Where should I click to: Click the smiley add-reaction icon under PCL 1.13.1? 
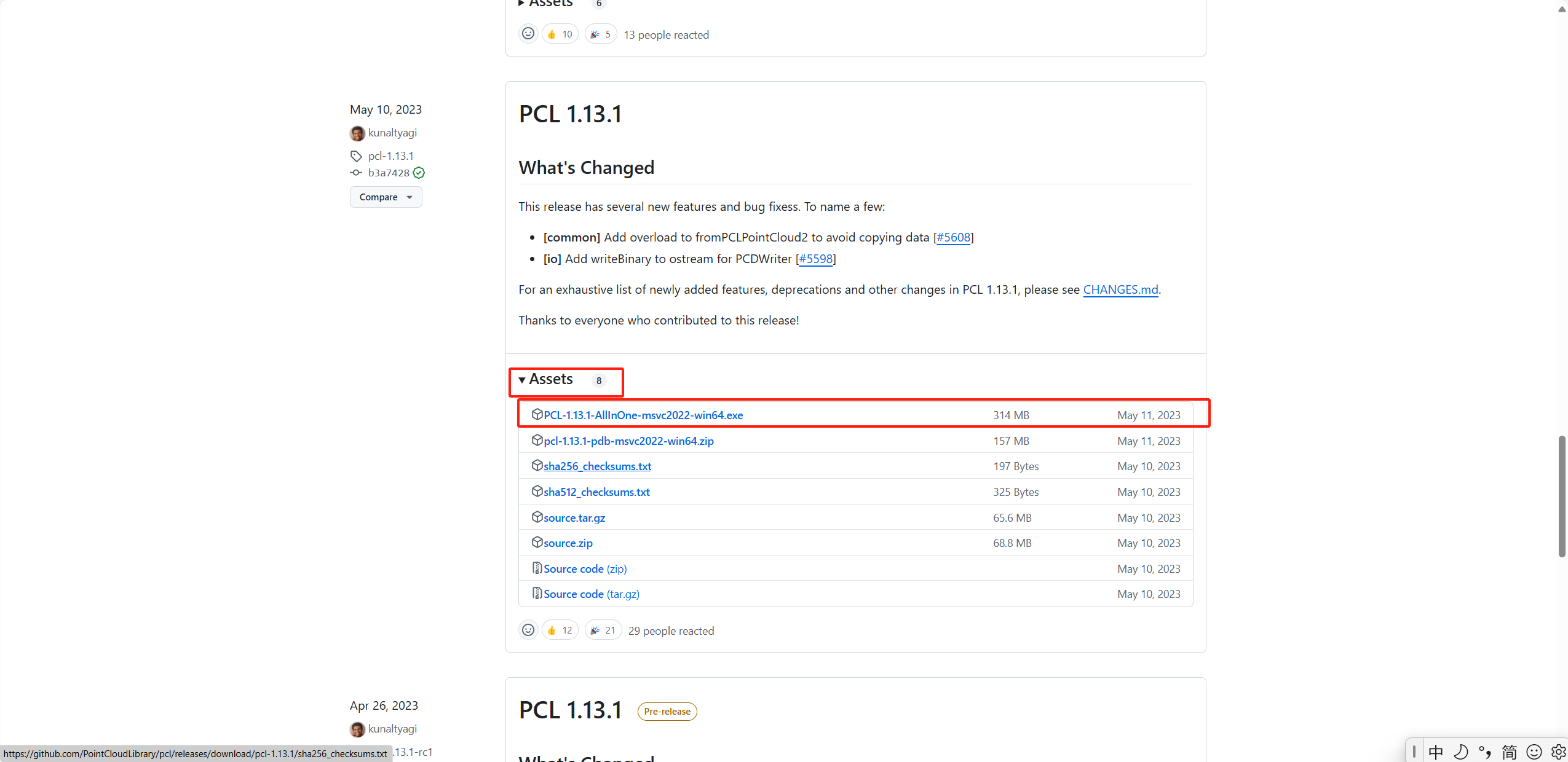click(x=528, y=630)
